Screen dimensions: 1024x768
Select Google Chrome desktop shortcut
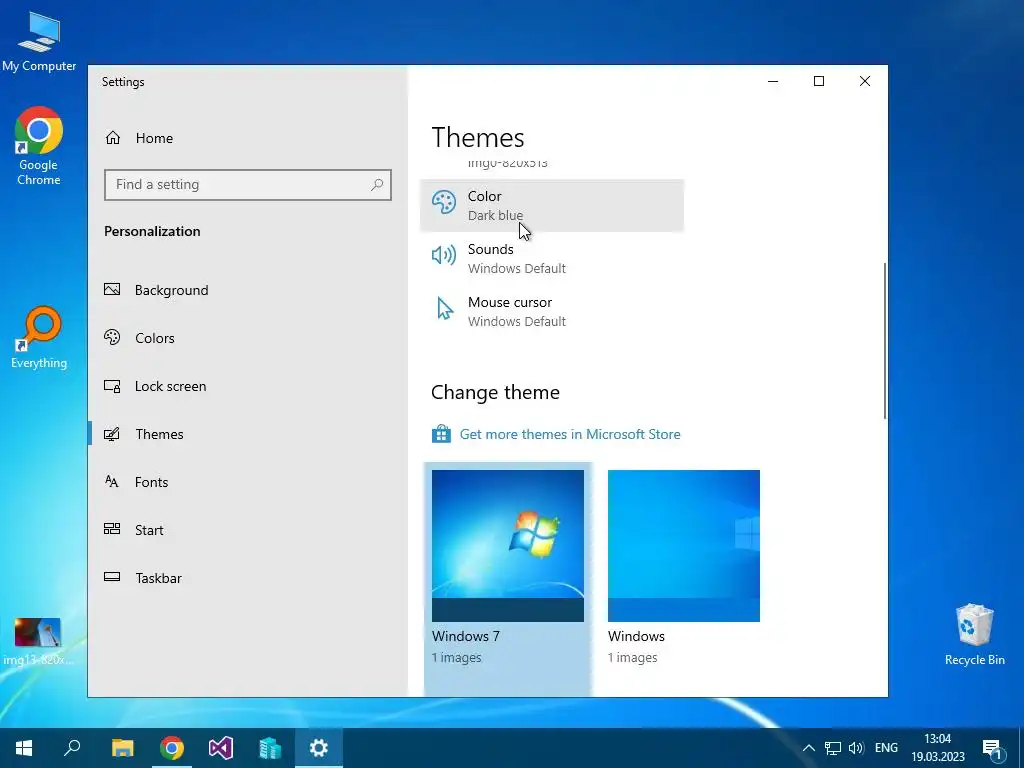(39, 146)
